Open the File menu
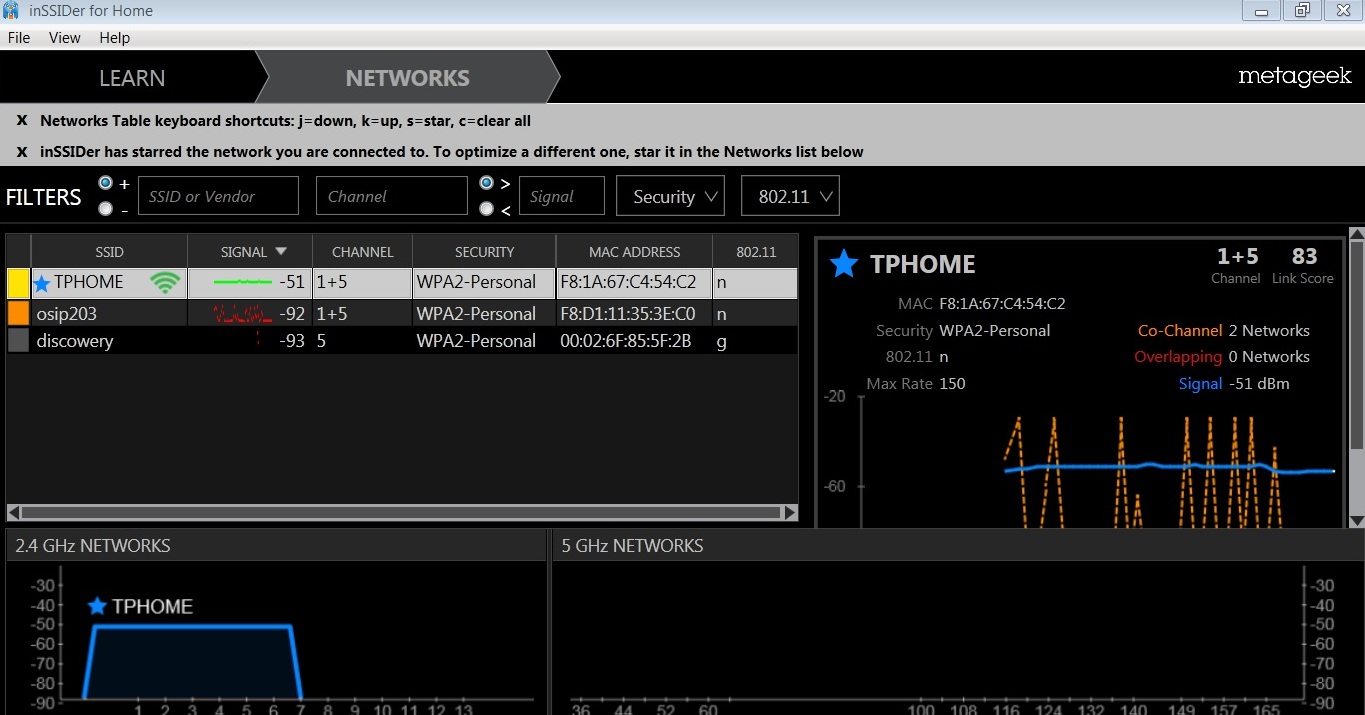Image resolution: width=1365 pixels, height=715 pixels. (19, 37)
